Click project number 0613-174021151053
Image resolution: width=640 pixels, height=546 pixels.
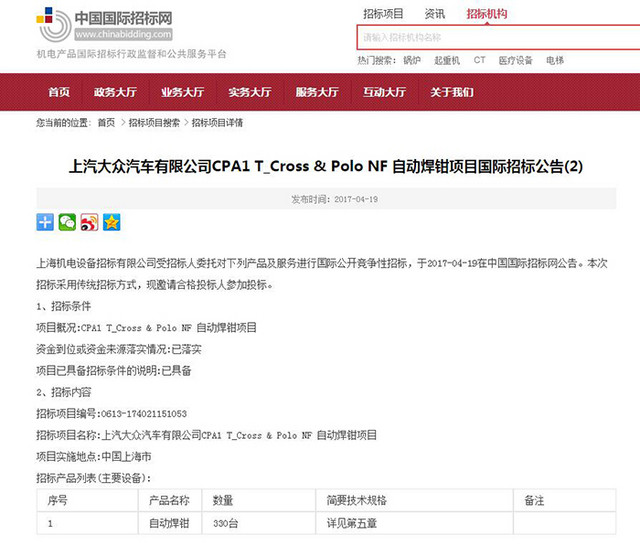coord(144,414)
